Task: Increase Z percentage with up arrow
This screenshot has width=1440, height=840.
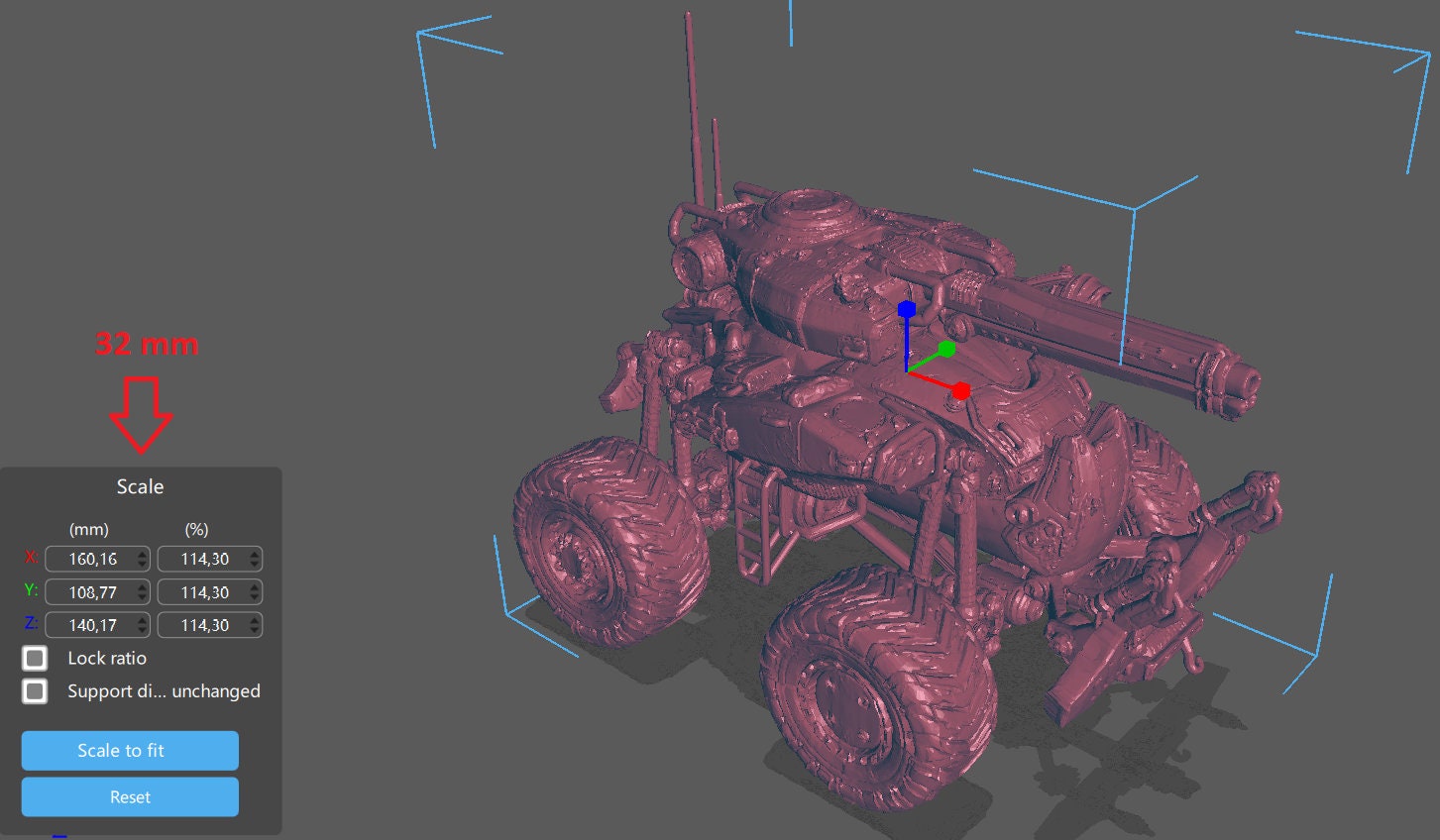Action: tap(255, 620)
